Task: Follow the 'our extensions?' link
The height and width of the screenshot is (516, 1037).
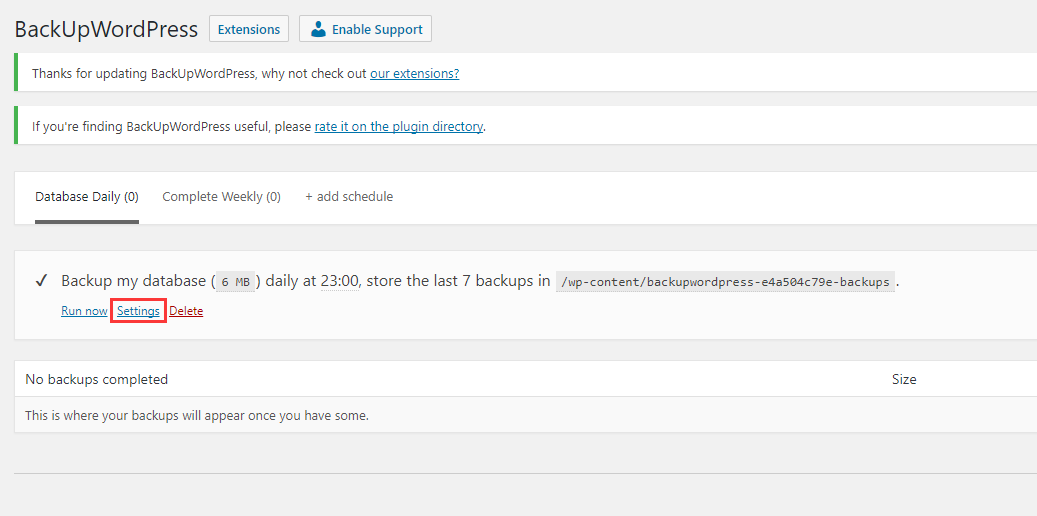Action: (x=414, y=73)
